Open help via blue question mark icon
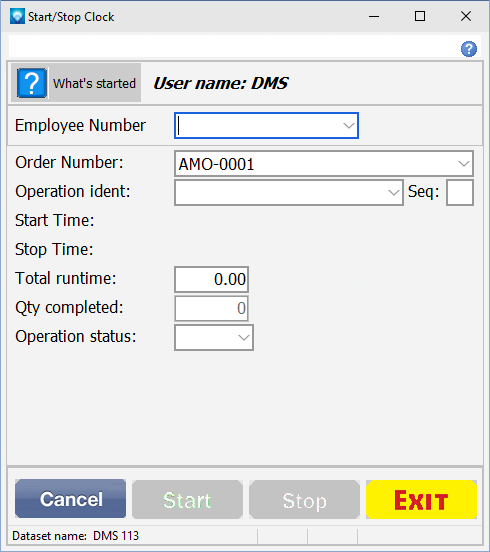 (469, 49)
